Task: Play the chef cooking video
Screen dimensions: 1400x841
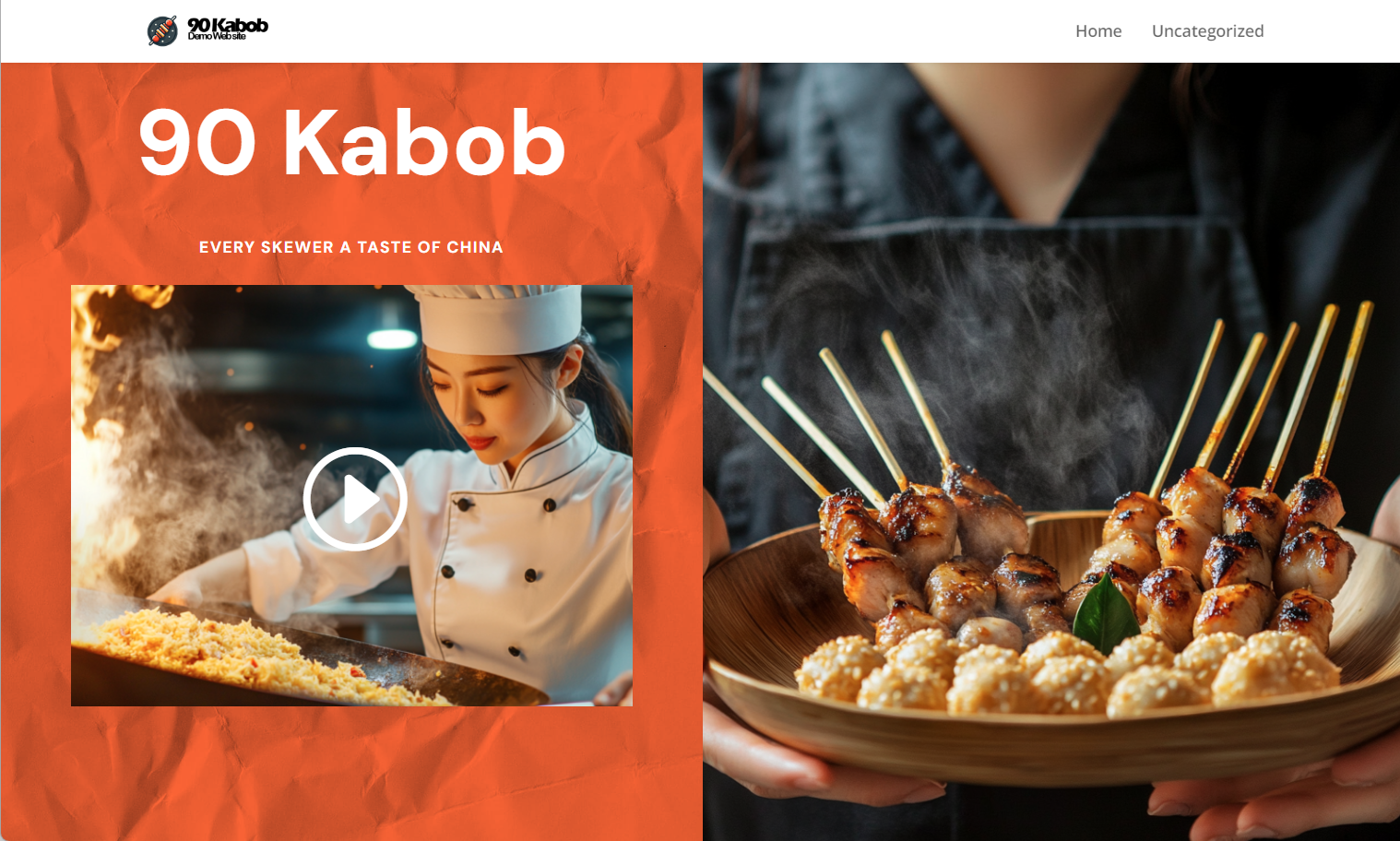Action: pyautogui.click(x=355, y=499)
